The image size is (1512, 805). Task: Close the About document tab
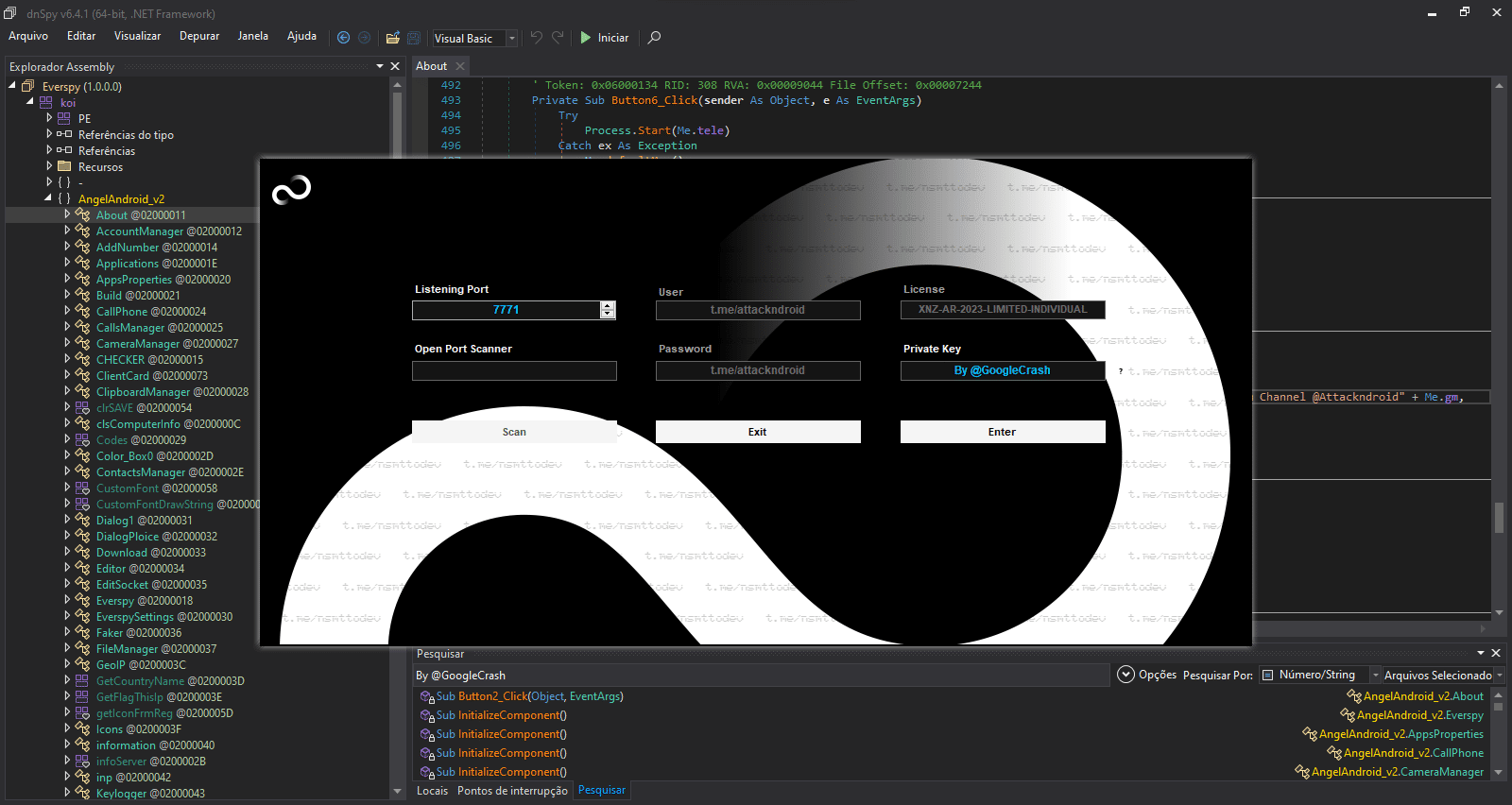(460, 66)
